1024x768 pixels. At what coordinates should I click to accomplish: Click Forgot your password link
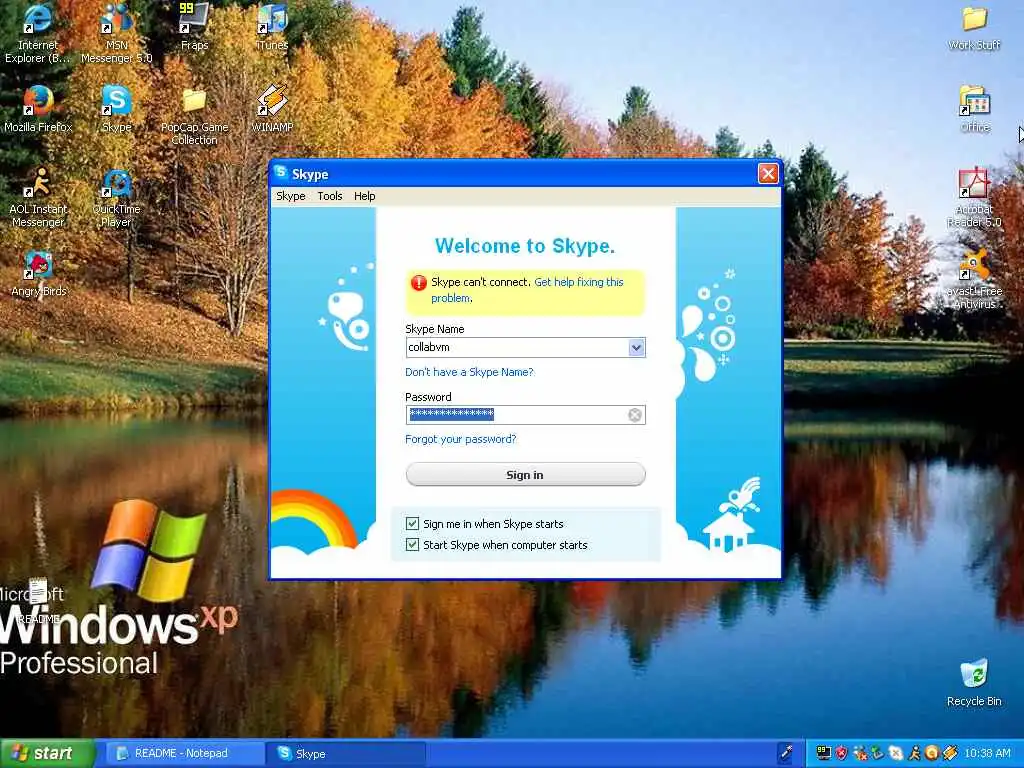click(x=460, y=440)
